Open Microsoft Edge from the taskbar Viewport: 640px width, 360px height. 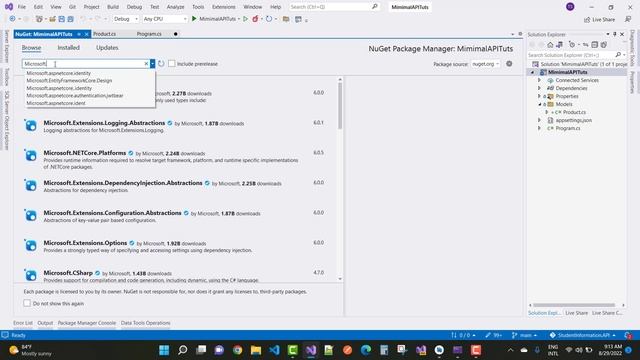click(366, 350)
